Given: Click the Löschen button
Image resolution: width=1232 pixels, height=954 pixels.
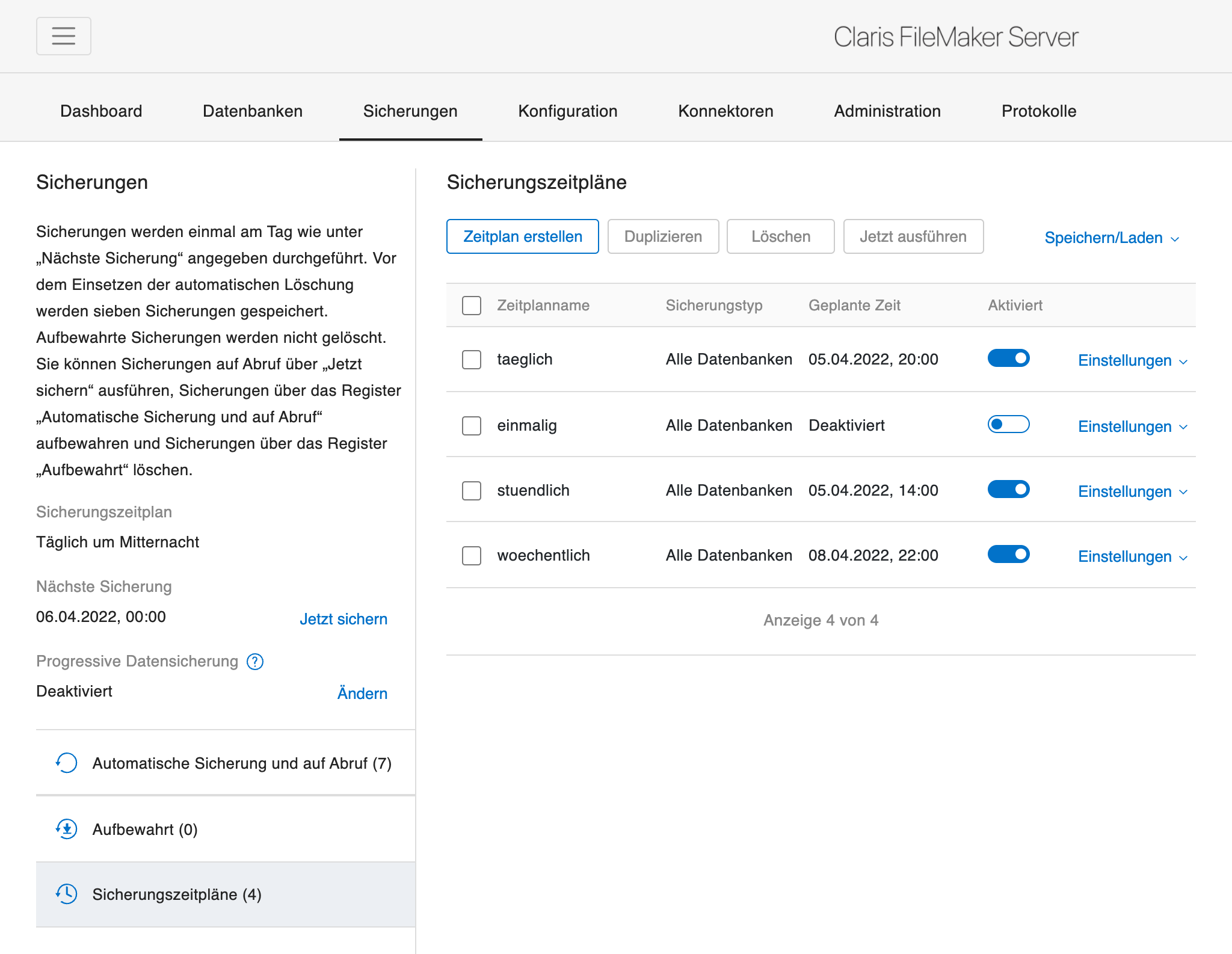Looking at the screenshot, I should 781,236.
